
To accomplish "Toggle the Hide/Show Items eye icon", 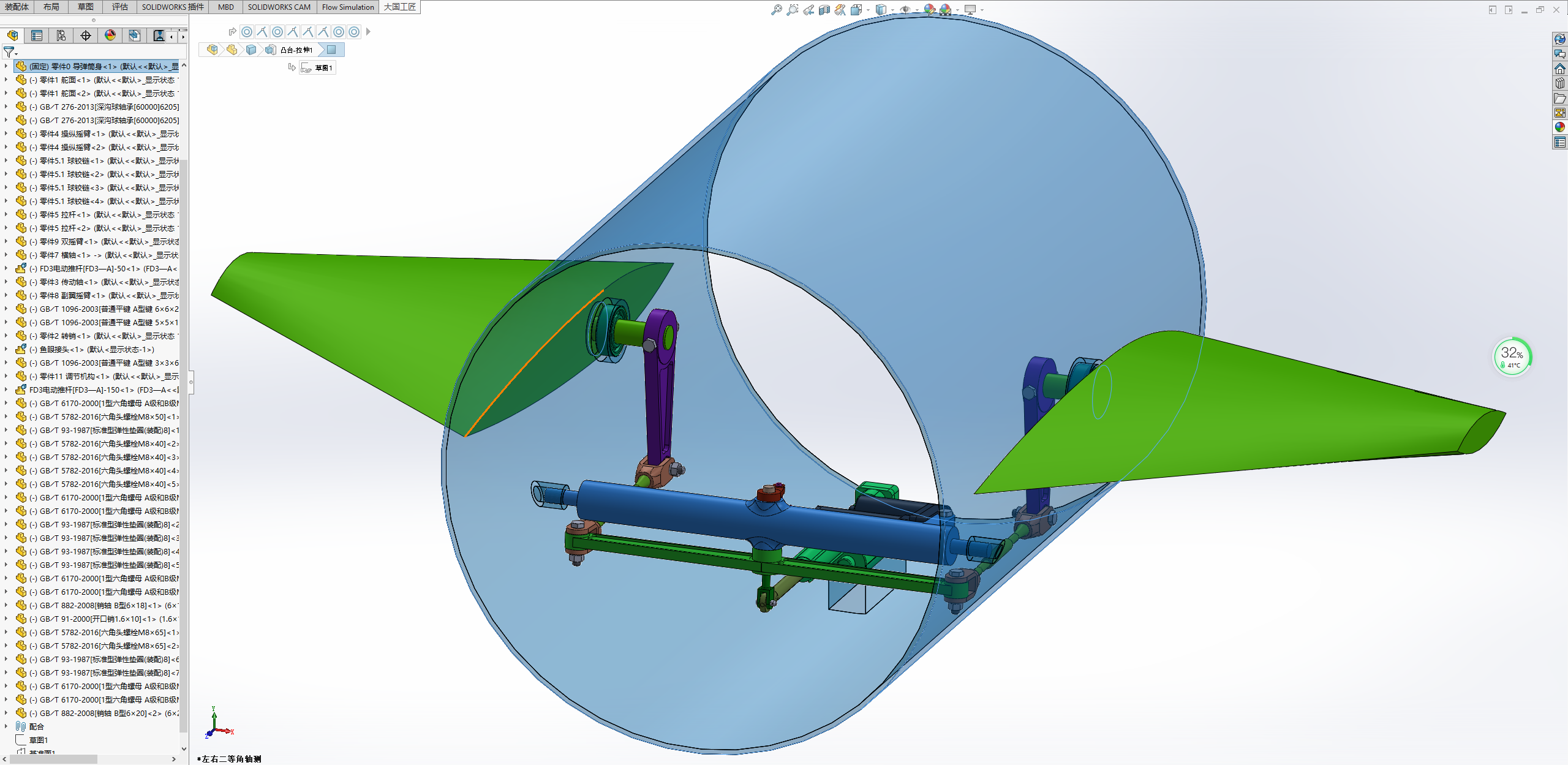I will coord(905,10).
